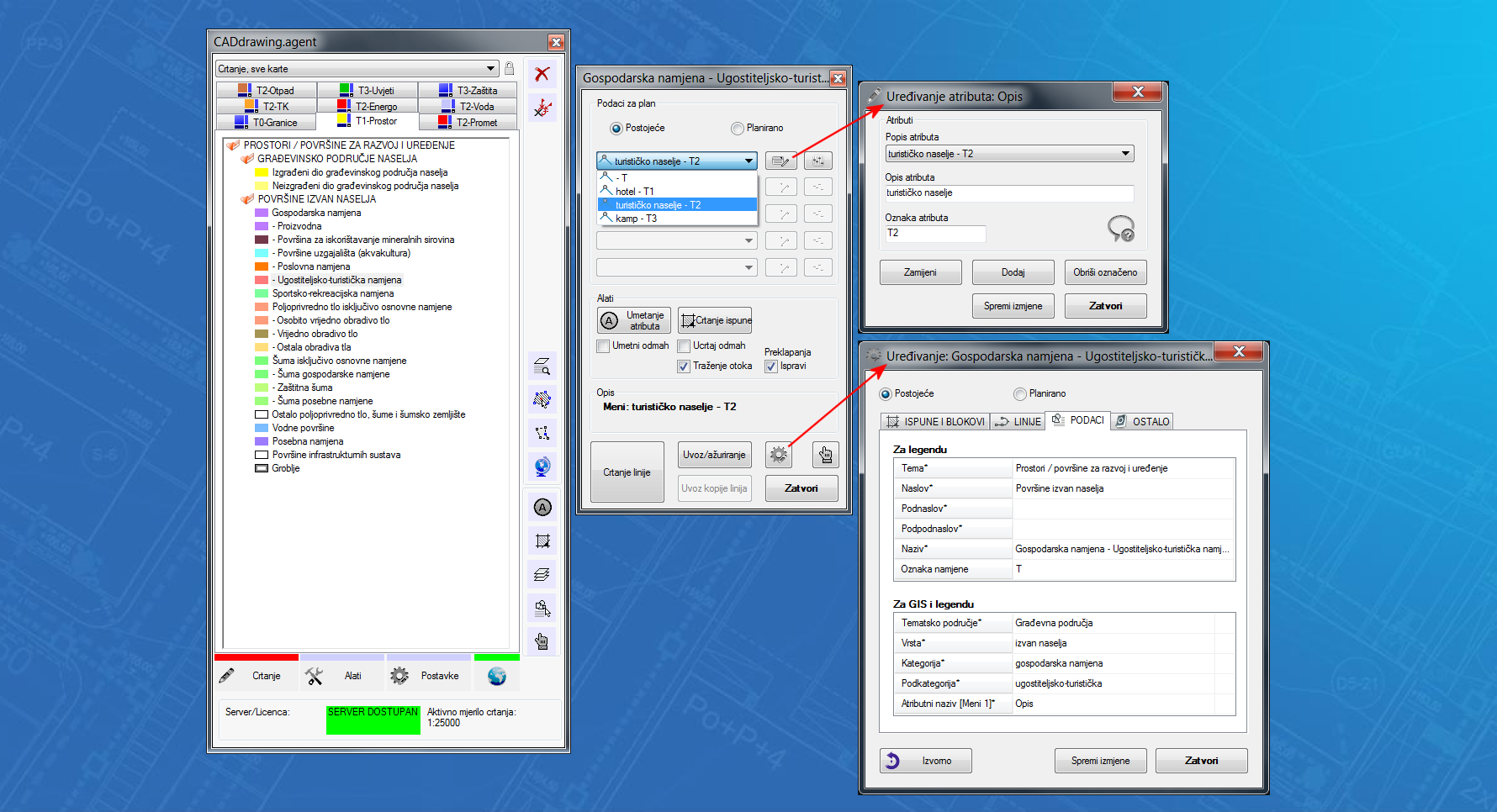Screen dimensions: 1497x812
Task: Toggle the Traženje otoka checkbox
Action: pos(684,366)
